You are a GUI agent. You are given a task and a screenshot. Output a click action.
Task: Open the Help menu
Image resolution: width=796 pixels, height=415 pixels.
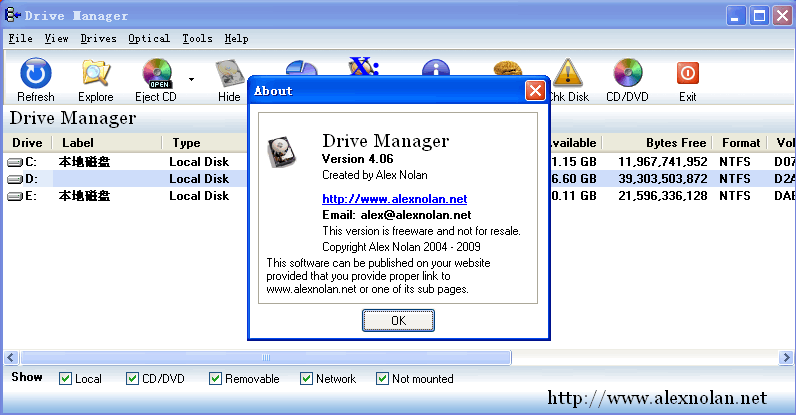coord(237,39)
